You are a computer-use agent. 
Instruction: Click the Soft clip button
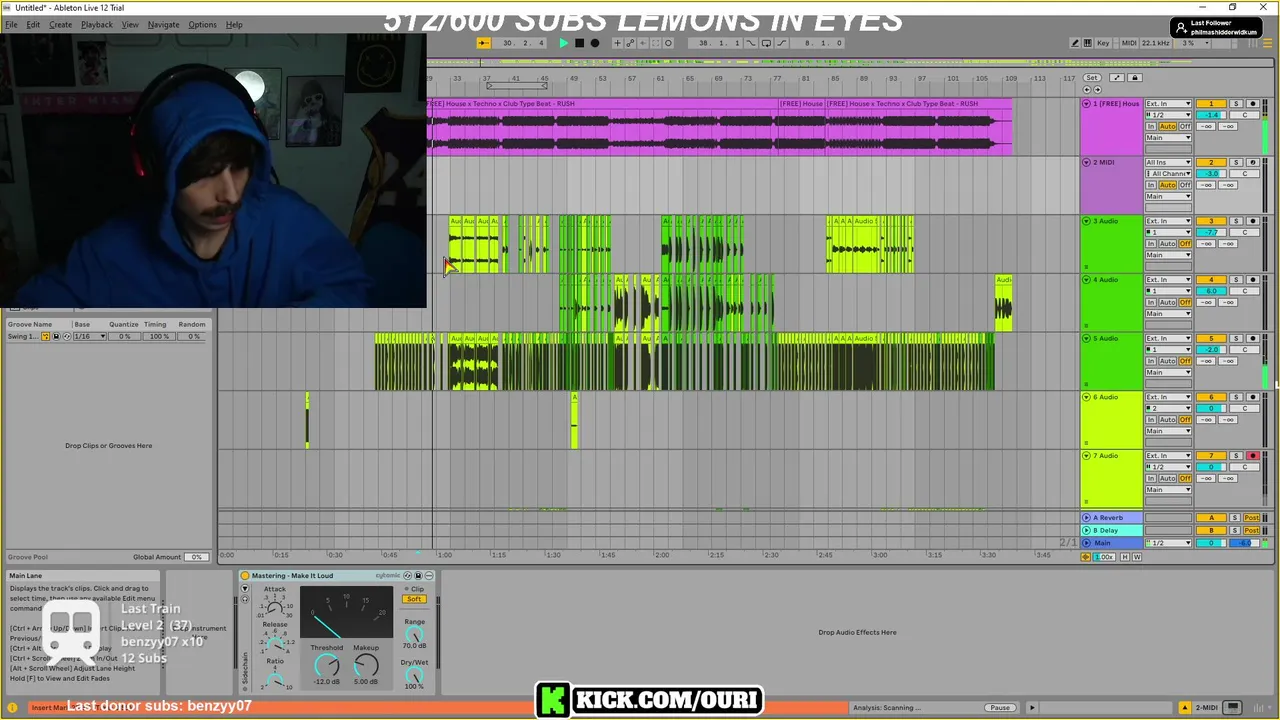point(414,599)
